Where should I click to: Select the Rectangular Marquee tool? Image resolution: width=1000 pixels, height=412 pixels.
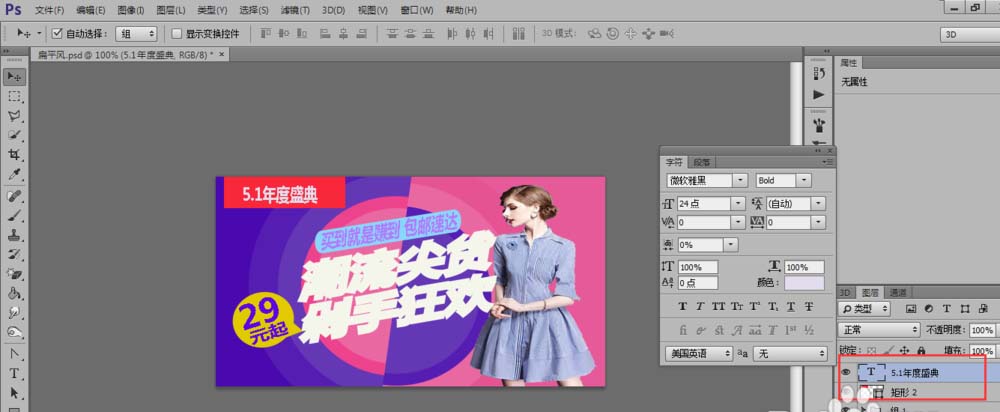(14, 96)
